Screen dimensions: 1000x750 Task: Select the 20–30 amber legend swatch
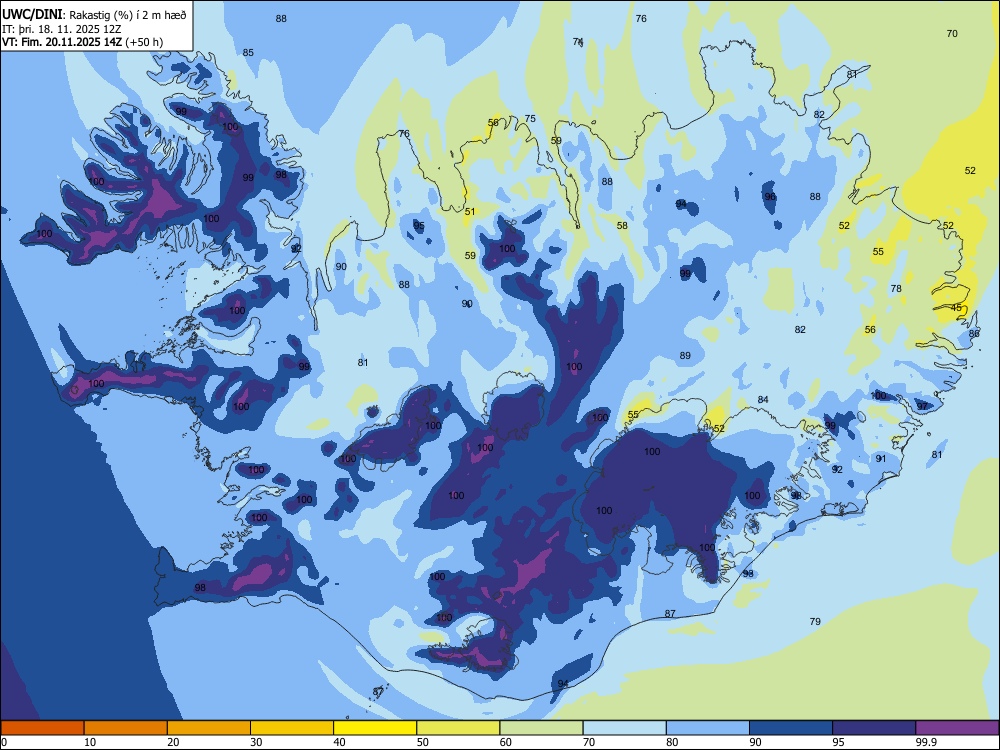[x=209, y=728]
